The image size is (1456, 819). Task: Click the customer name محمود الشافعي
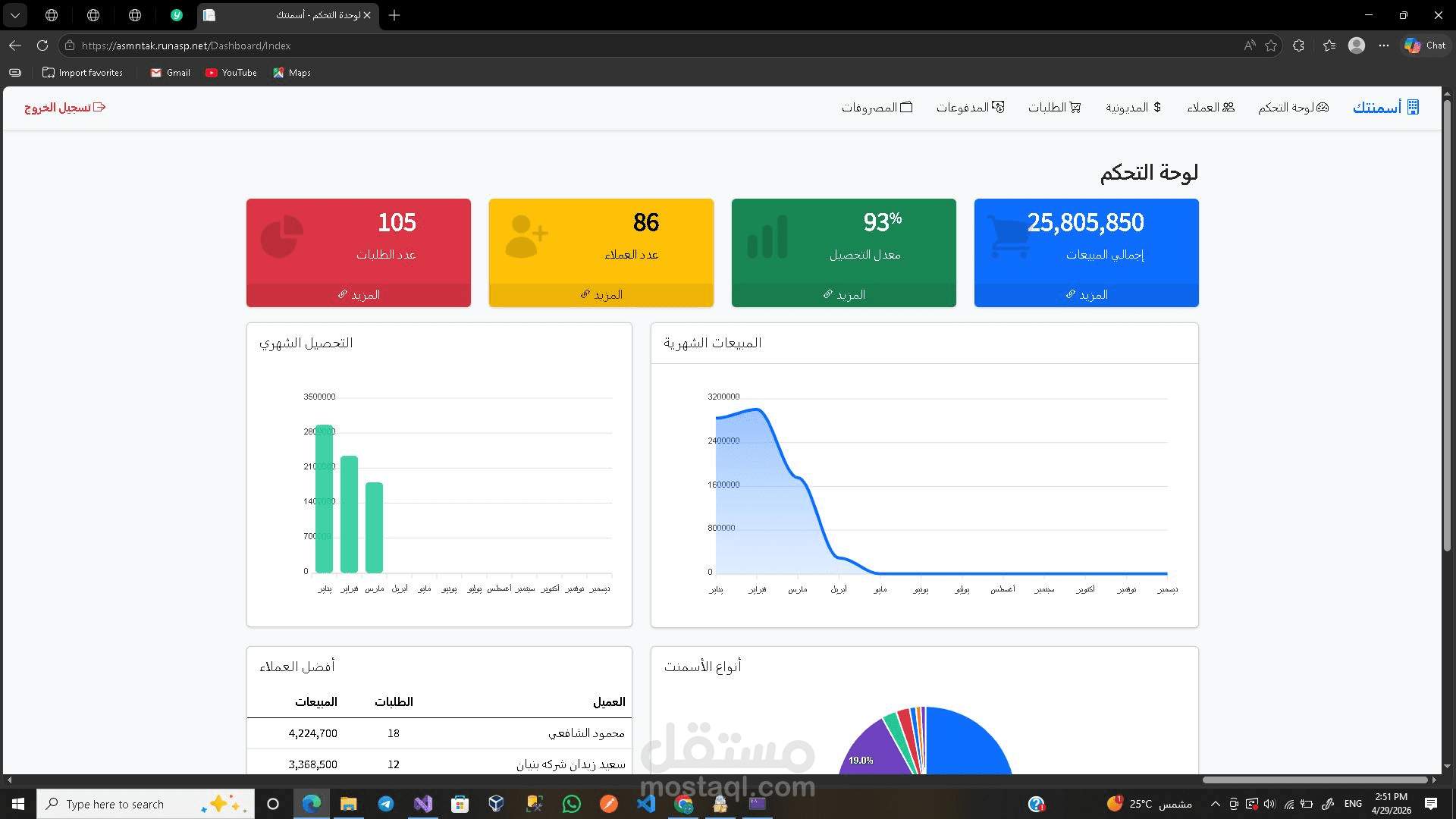pyautogui.click(x=587, y=733)
